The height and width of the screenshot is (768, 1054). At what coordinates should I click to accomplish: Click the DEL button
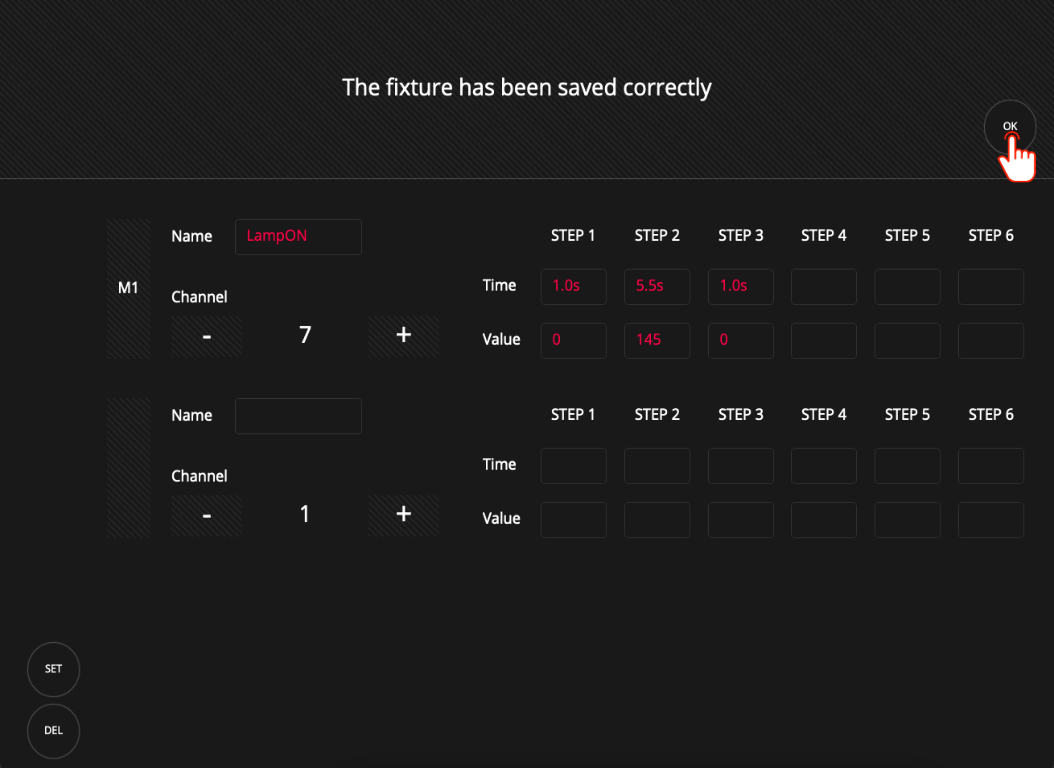coord(53,730)
